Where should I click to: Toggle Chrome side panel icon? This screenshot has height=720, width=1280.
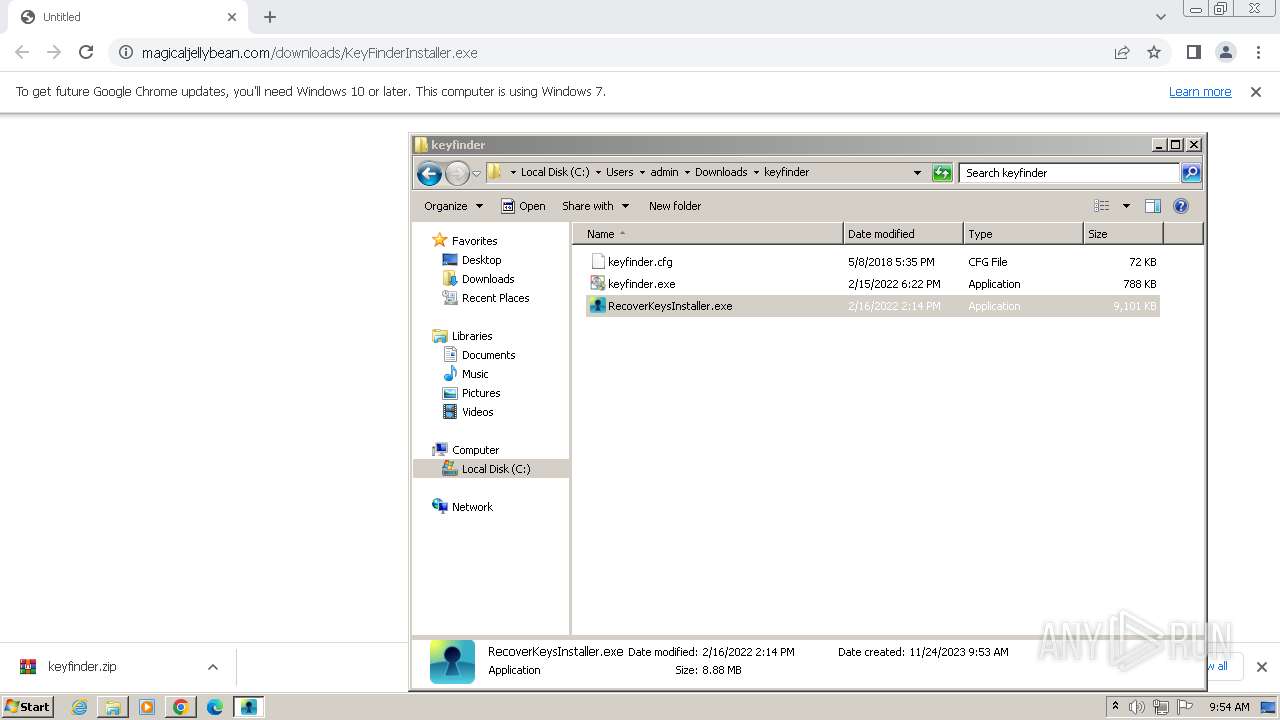click(x=1193, y=52)
